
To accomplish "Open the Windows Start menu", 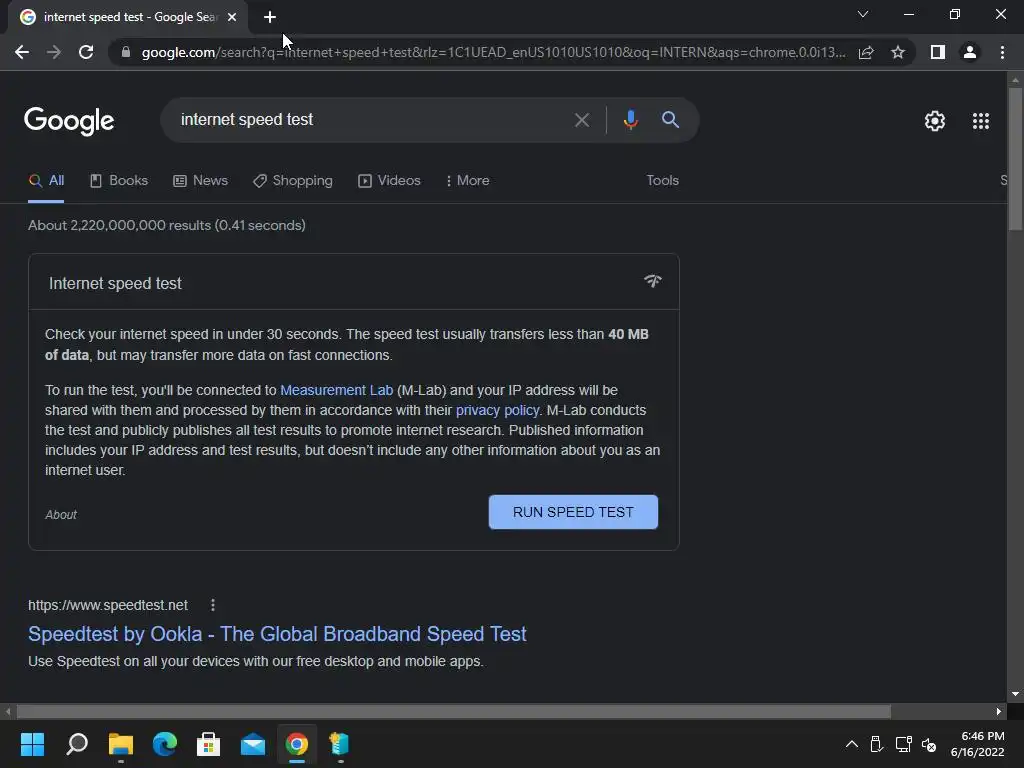I will 32,744.
